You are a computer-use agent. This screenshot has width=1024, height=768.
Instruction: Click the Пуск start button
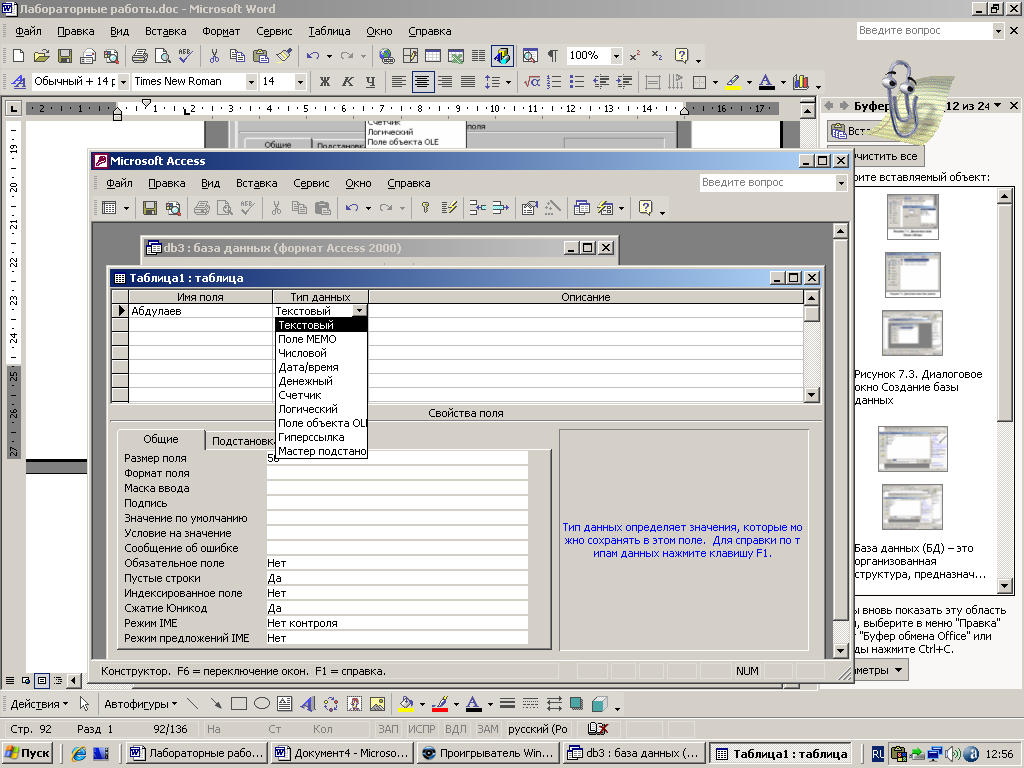tap(27, 753)
